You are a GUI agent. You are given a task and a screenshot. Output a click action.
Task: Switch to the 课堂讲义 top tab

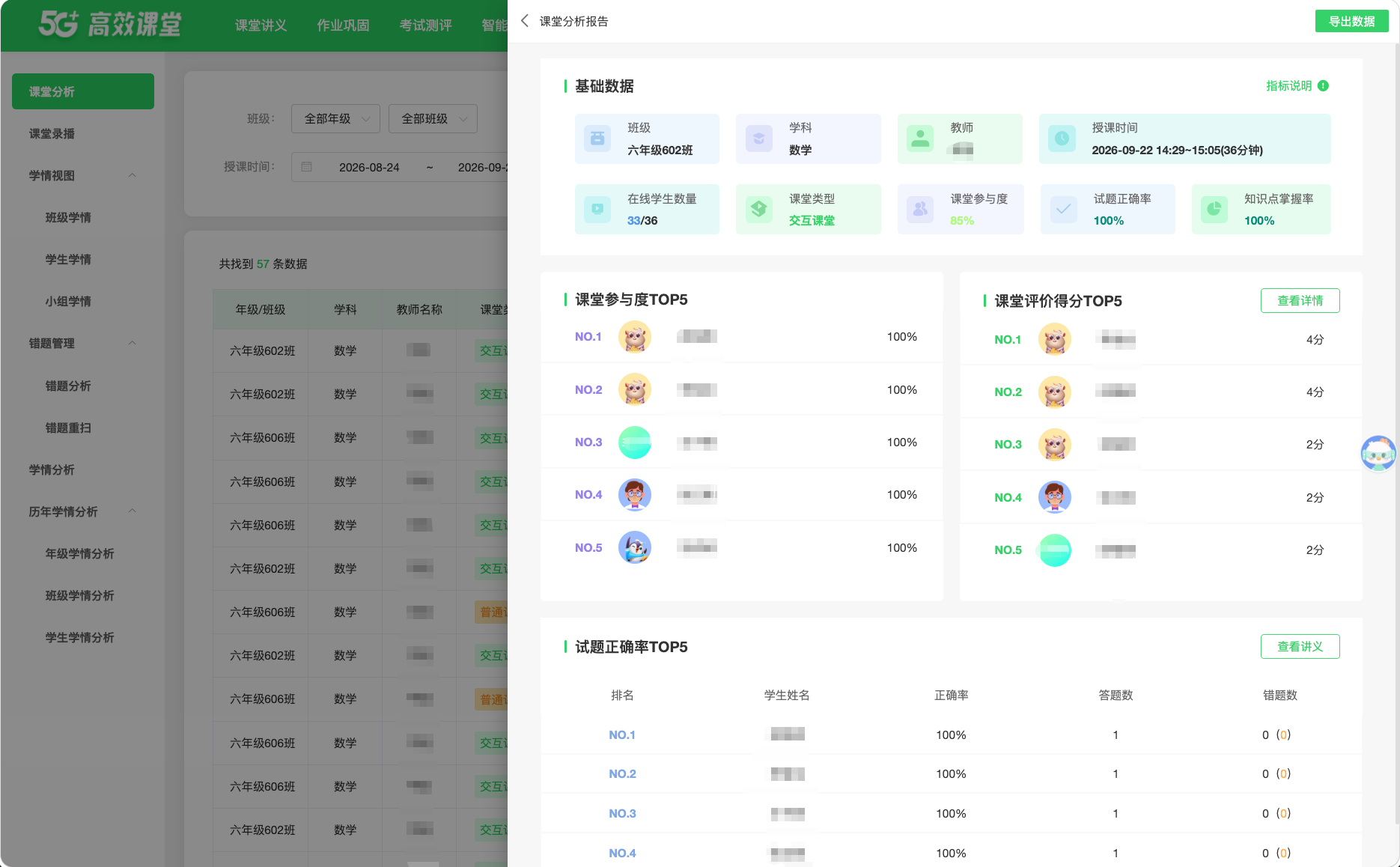pyautogui.click(x=261, y=25)
